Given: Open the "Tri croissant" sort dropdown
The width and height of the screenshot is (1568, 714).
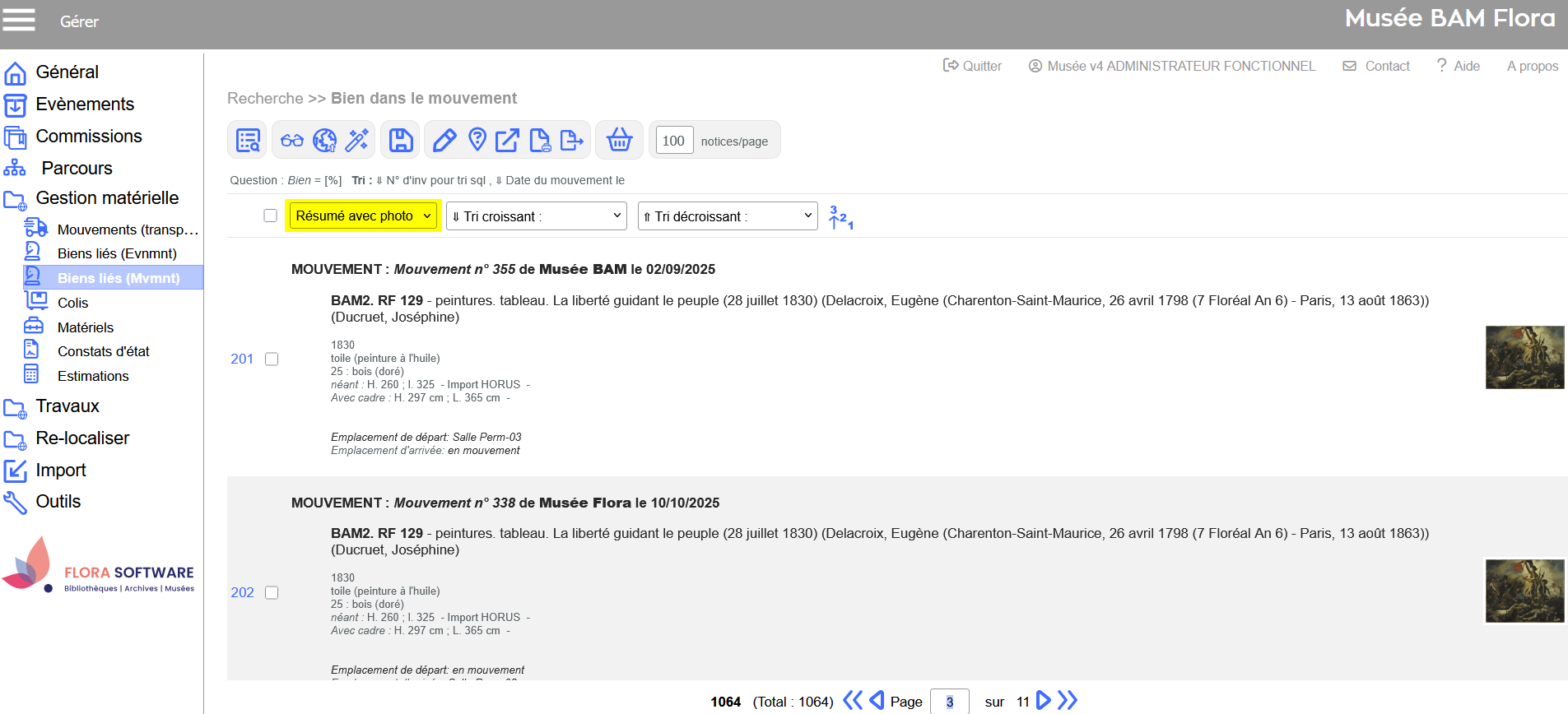Looking at the screenshot, I should click(x=537, y=216).
